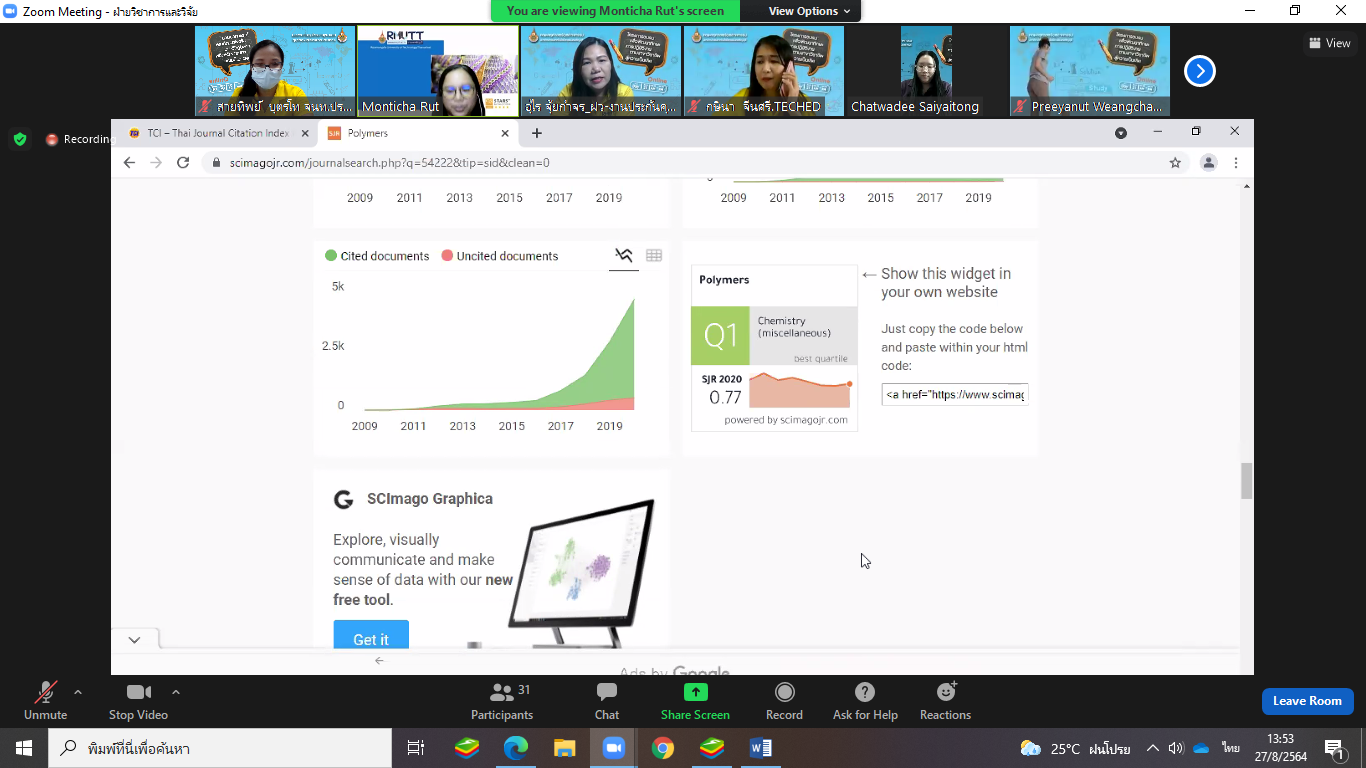This screenshot has width=1366, height=768.
Task: Open Microsoft Edge from taskbar
Action: pos(516,748)
